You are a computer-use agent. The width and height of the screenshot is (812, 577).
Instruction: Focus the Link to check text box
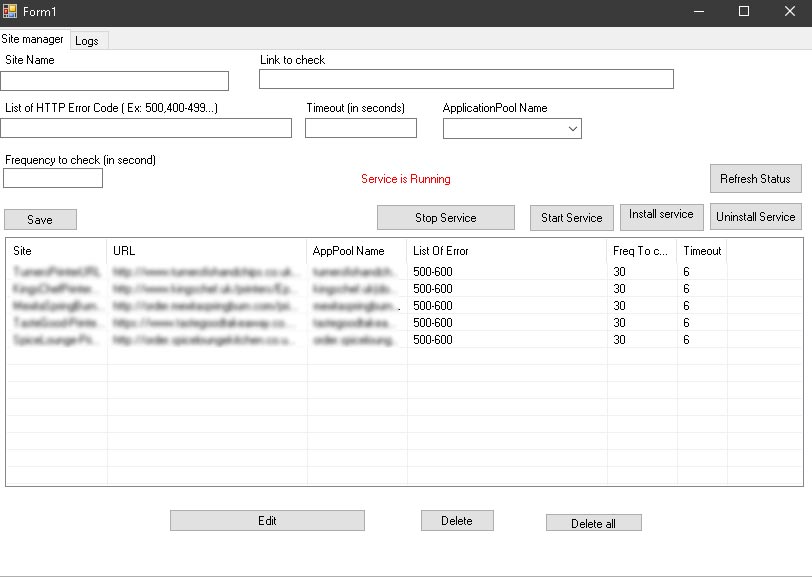[x=466, y=79]
